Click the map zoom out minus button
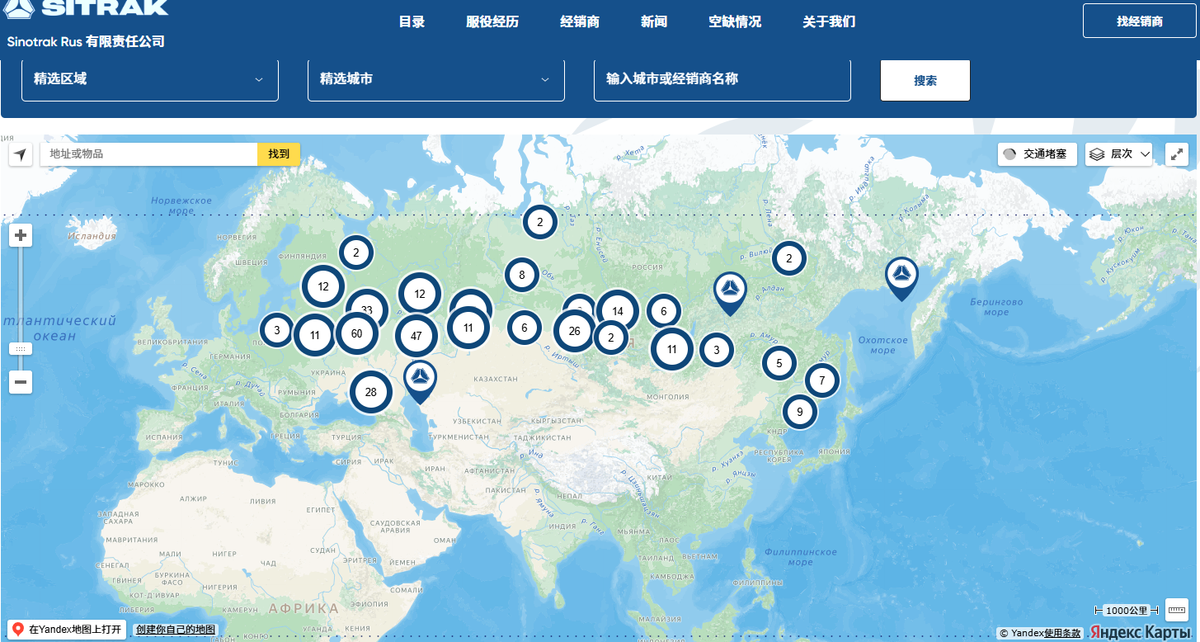Viewport: 1200px width, 642px height. 21,382
